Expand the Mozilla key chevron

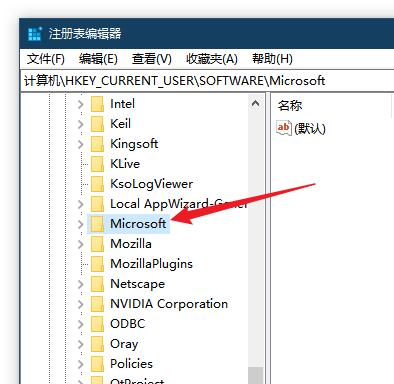click(81, 244)
